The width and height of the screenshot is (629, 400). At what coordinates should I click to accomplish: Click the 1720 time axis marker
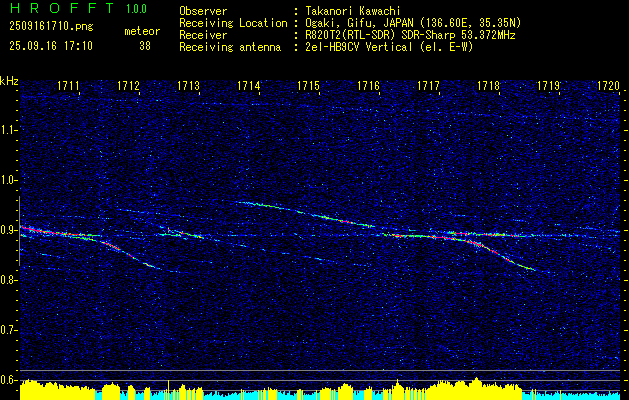pyautogui.click(x=609, y=85)
